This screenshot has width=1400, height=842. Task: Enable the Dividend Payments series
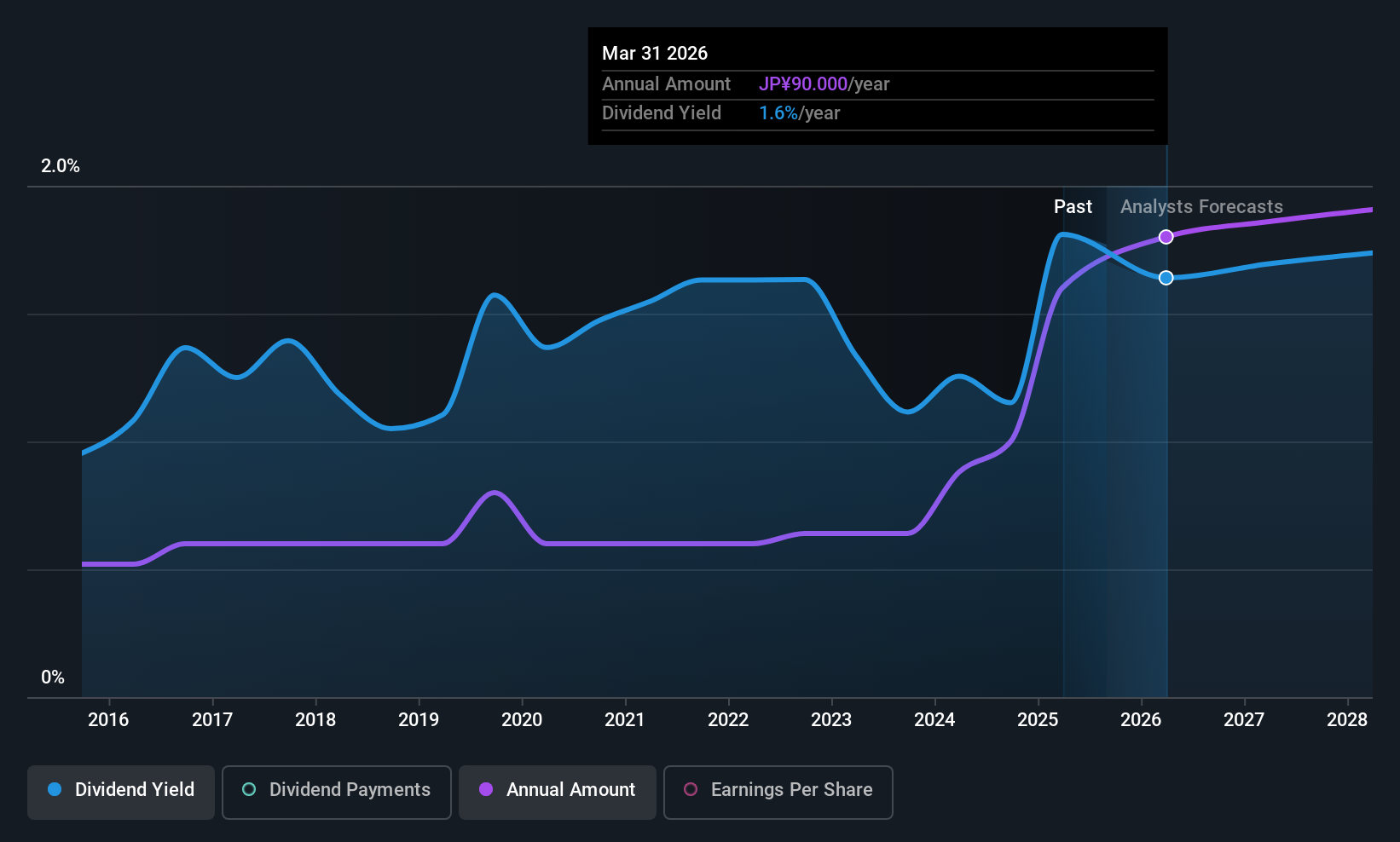(x=337, y=793)
